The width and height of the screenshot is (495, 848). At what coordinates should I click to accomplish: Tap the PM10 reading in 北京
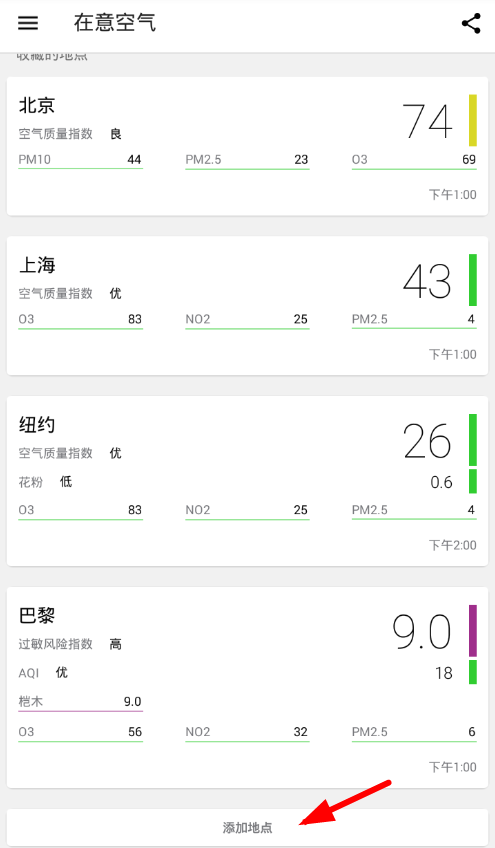tap(80, 161)
